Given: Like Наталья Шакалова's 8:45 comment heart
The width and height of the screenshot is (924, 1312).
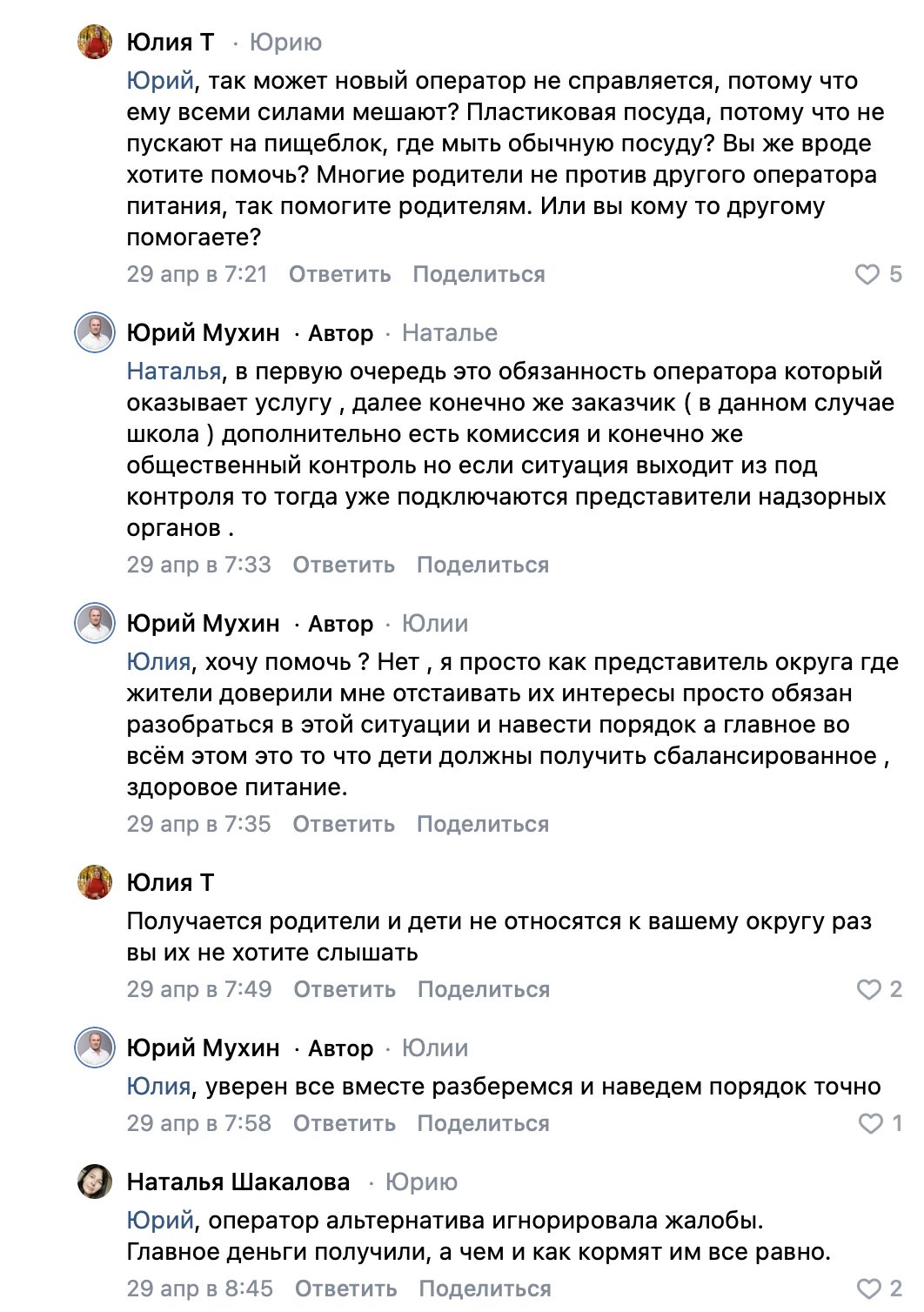Looking at the screenshot, I should click(x=868, y=1289).
